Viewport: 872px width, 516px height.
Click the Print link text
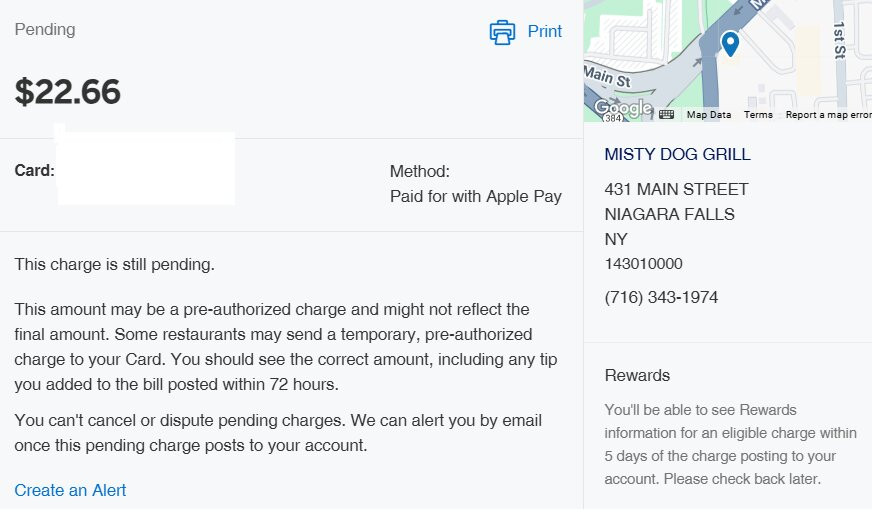[545, 32]
